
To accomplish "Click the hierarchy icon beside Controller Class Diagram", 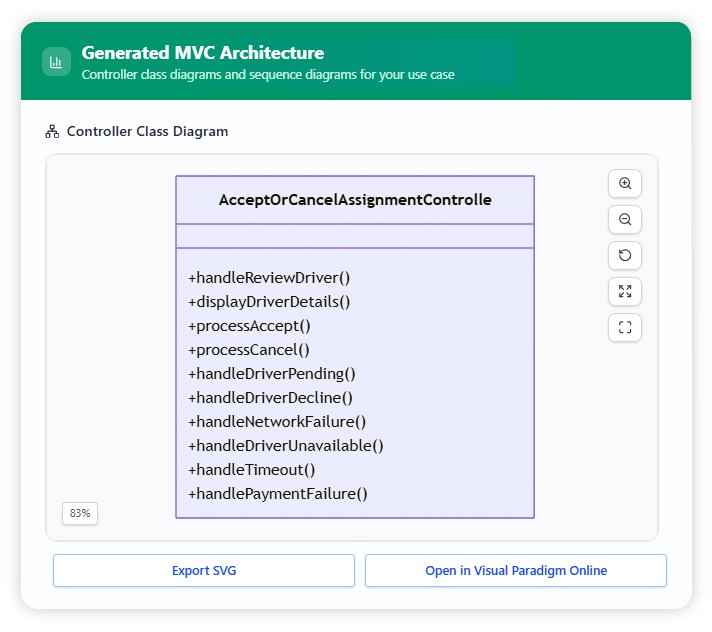I will pos(53,132).
